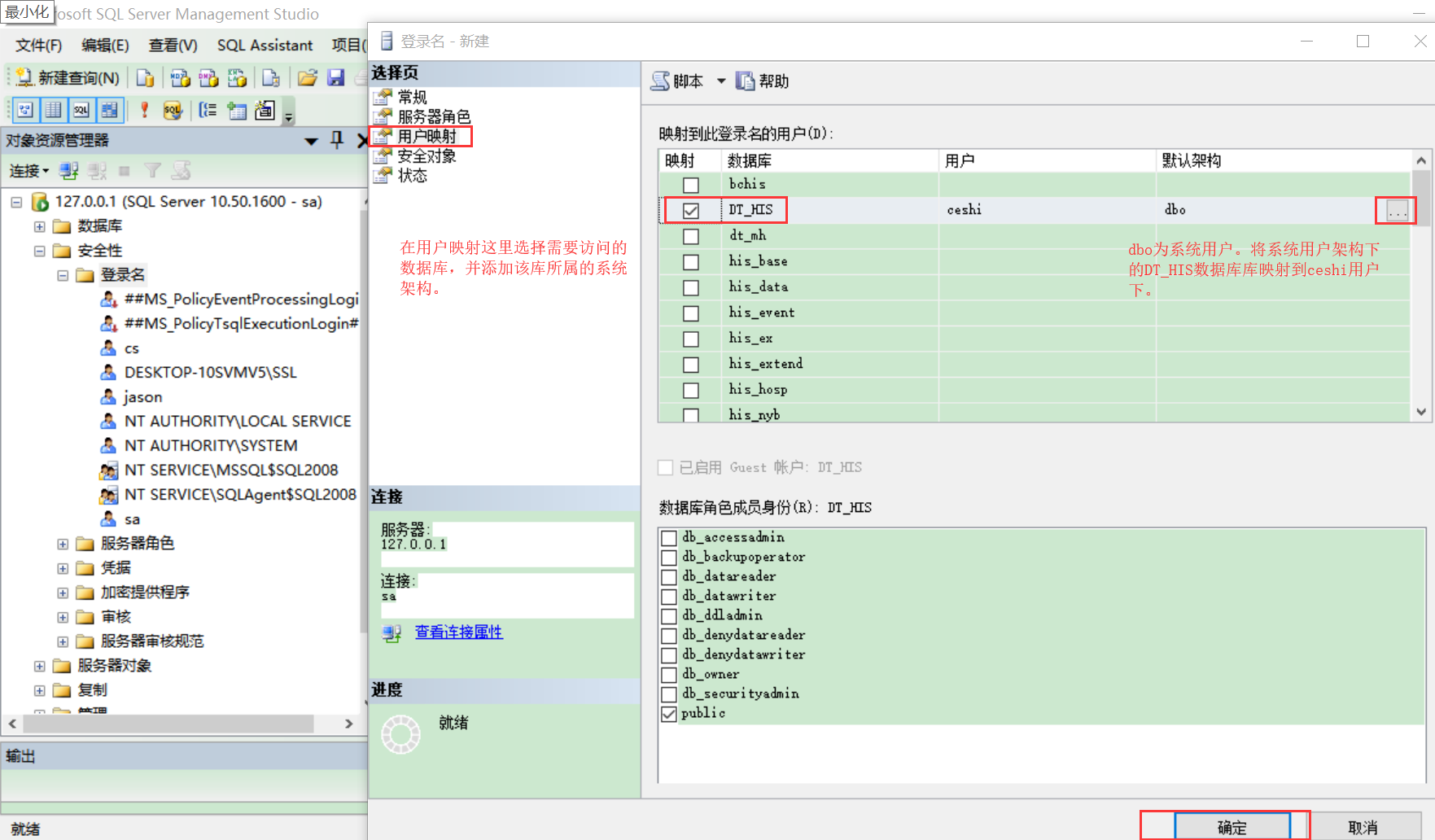Click the MDX query icon
1435x840 pixels.
180,78
